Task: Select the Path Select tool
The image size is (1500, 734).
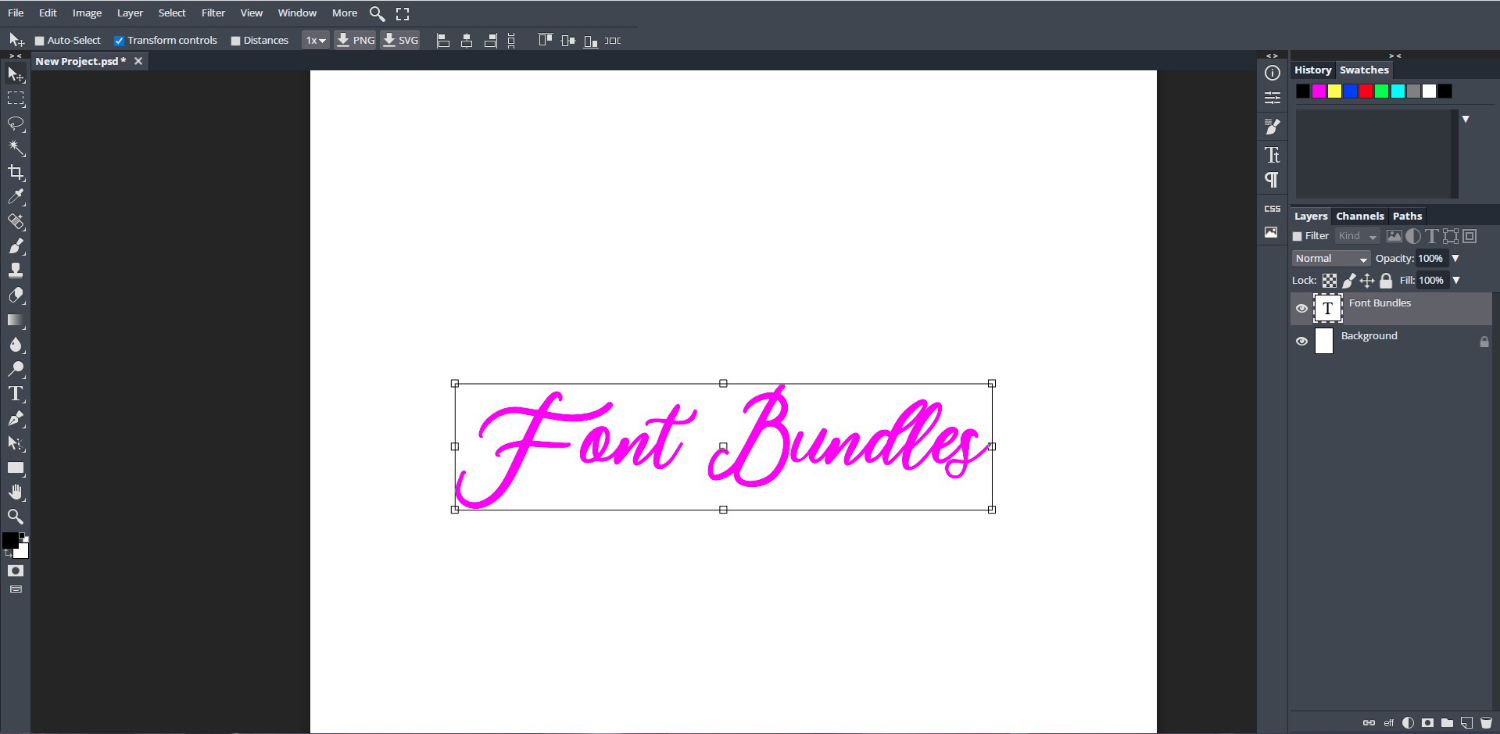Action: [16, 443]
